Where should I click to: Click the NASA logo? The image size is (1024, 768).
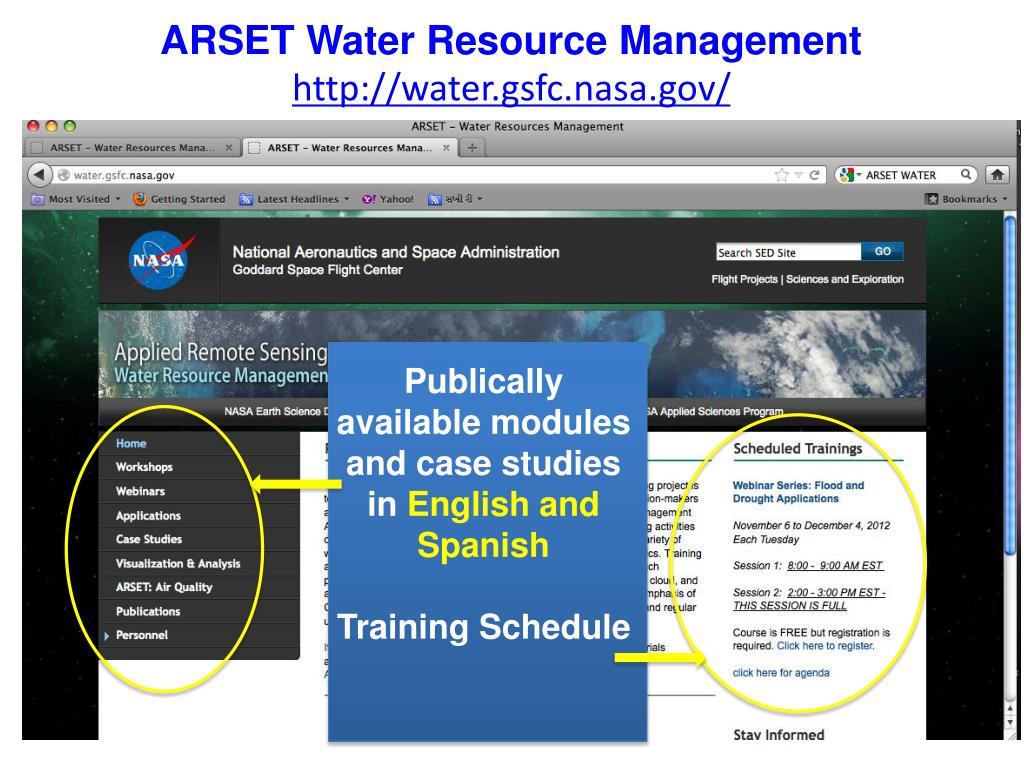coord(159,260)
